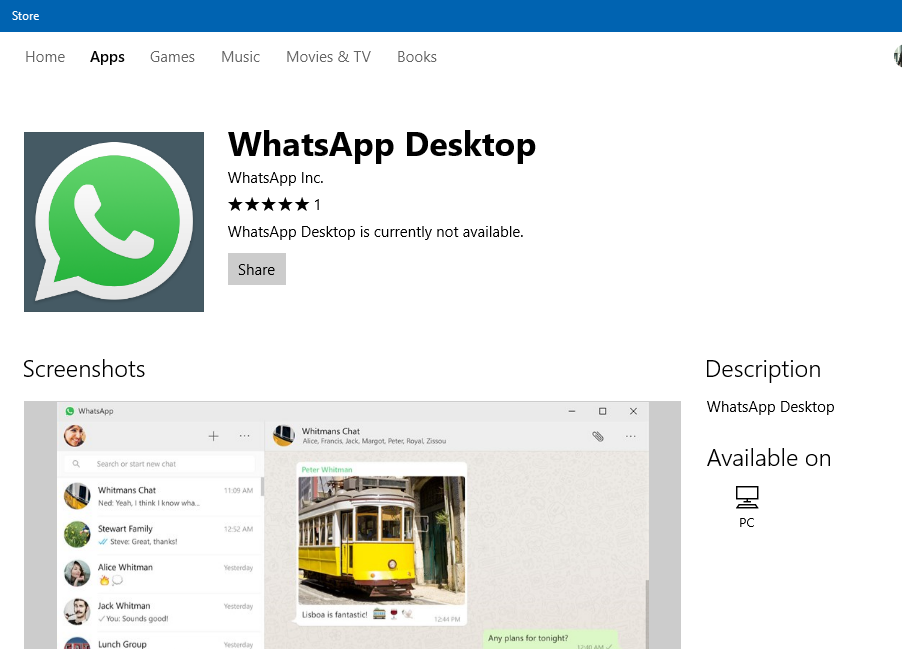Viewport: 902px width, 649px height.
Task: Click the PC label under Available on
Action: coord(747,522)
